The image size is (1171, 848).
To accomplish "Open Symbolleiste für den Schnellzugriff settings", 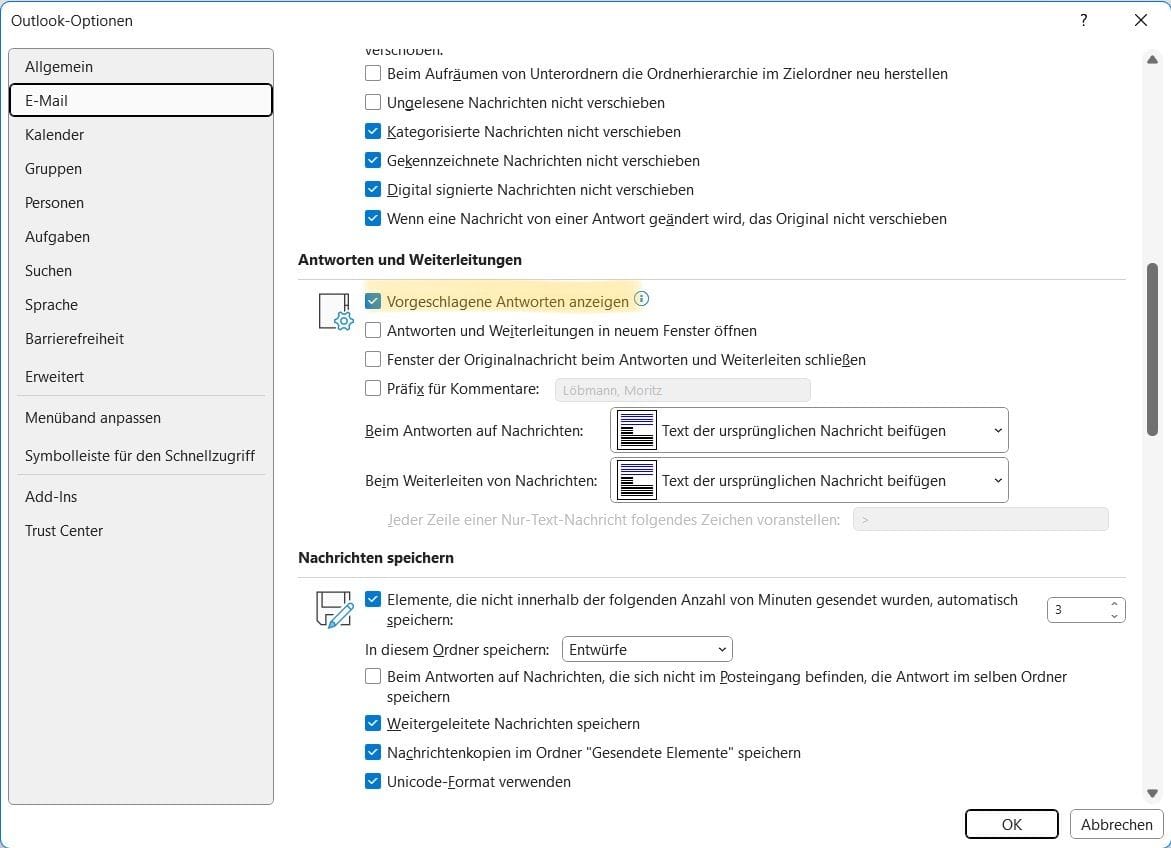I will click(140, 456).
